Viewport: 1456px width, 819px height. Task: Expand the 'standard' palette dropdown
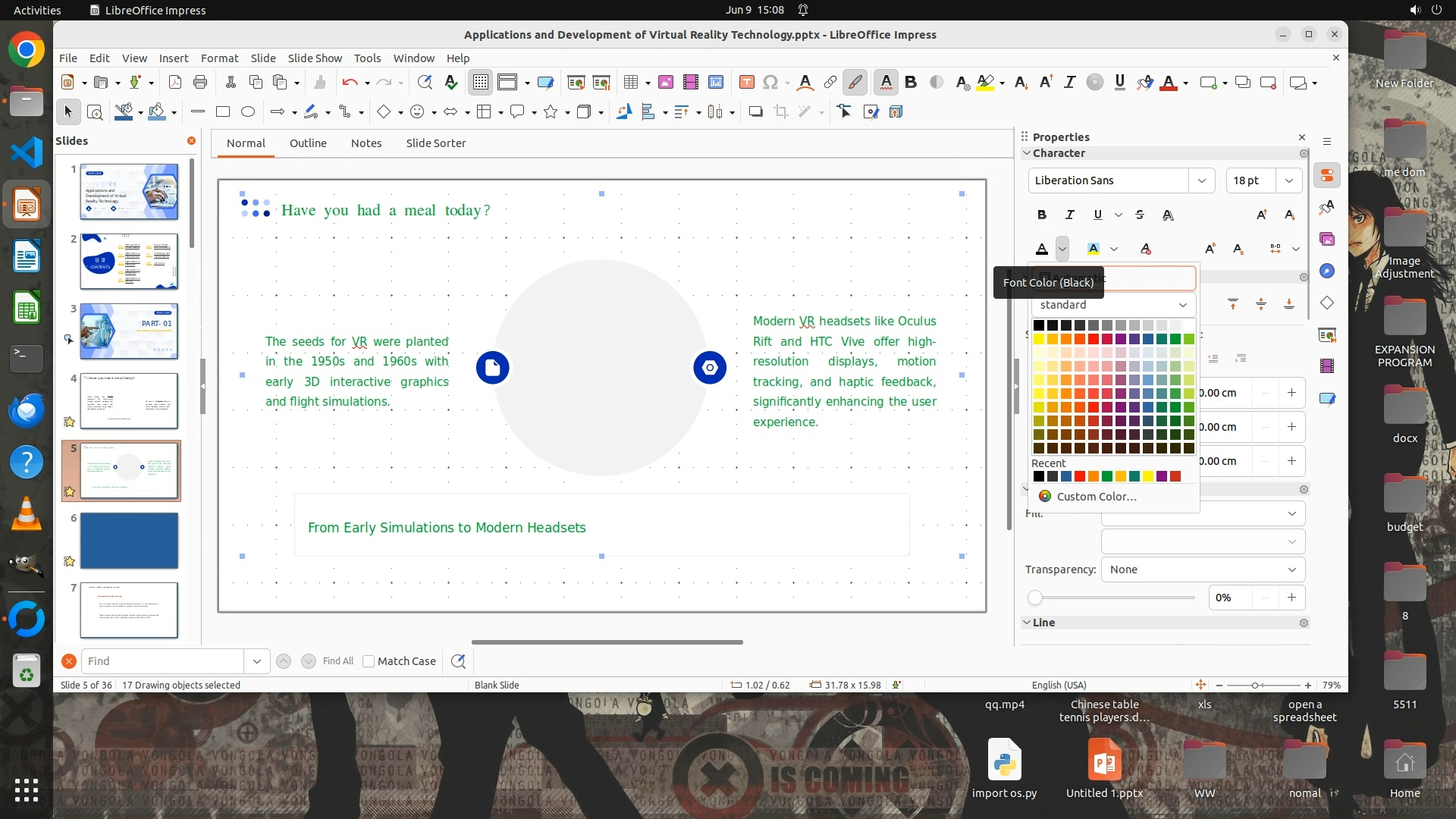(1182, 305)
